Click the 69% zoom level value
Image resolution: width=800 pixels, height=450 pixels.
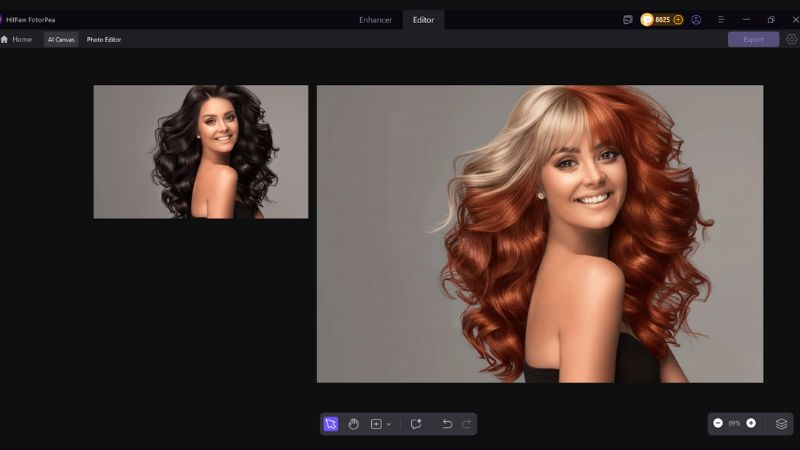pos(734,423)
